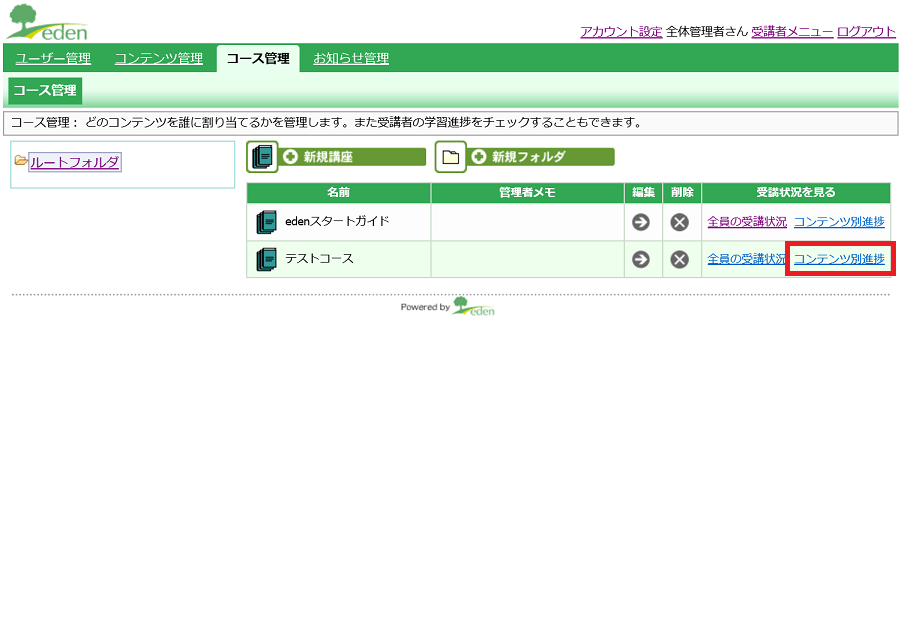Click the テストコース course name
The height and width of the screenshot is (629, 901).
[319, 258]
